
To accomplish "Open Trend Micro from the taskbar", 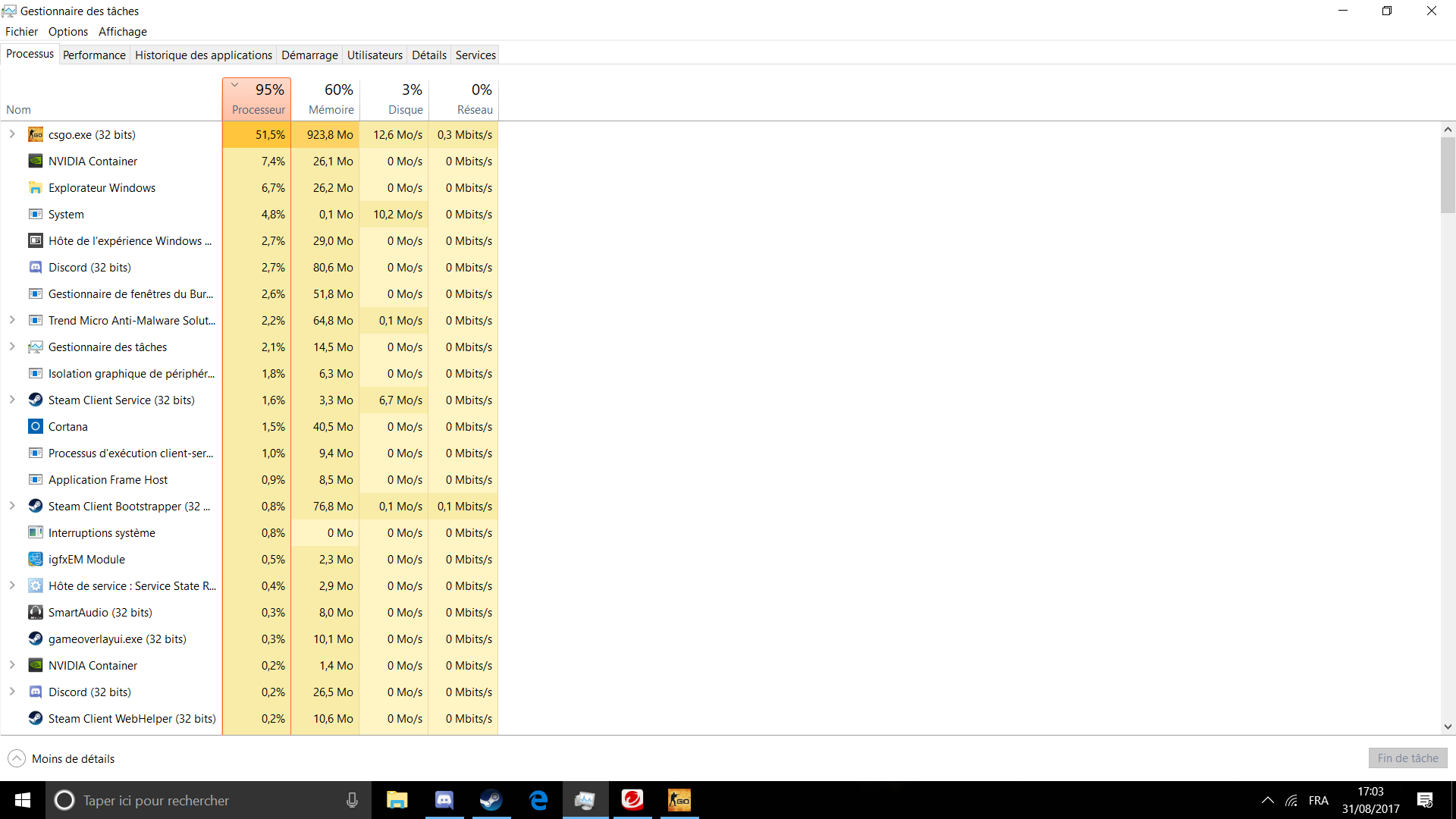I will coord(632,800).
